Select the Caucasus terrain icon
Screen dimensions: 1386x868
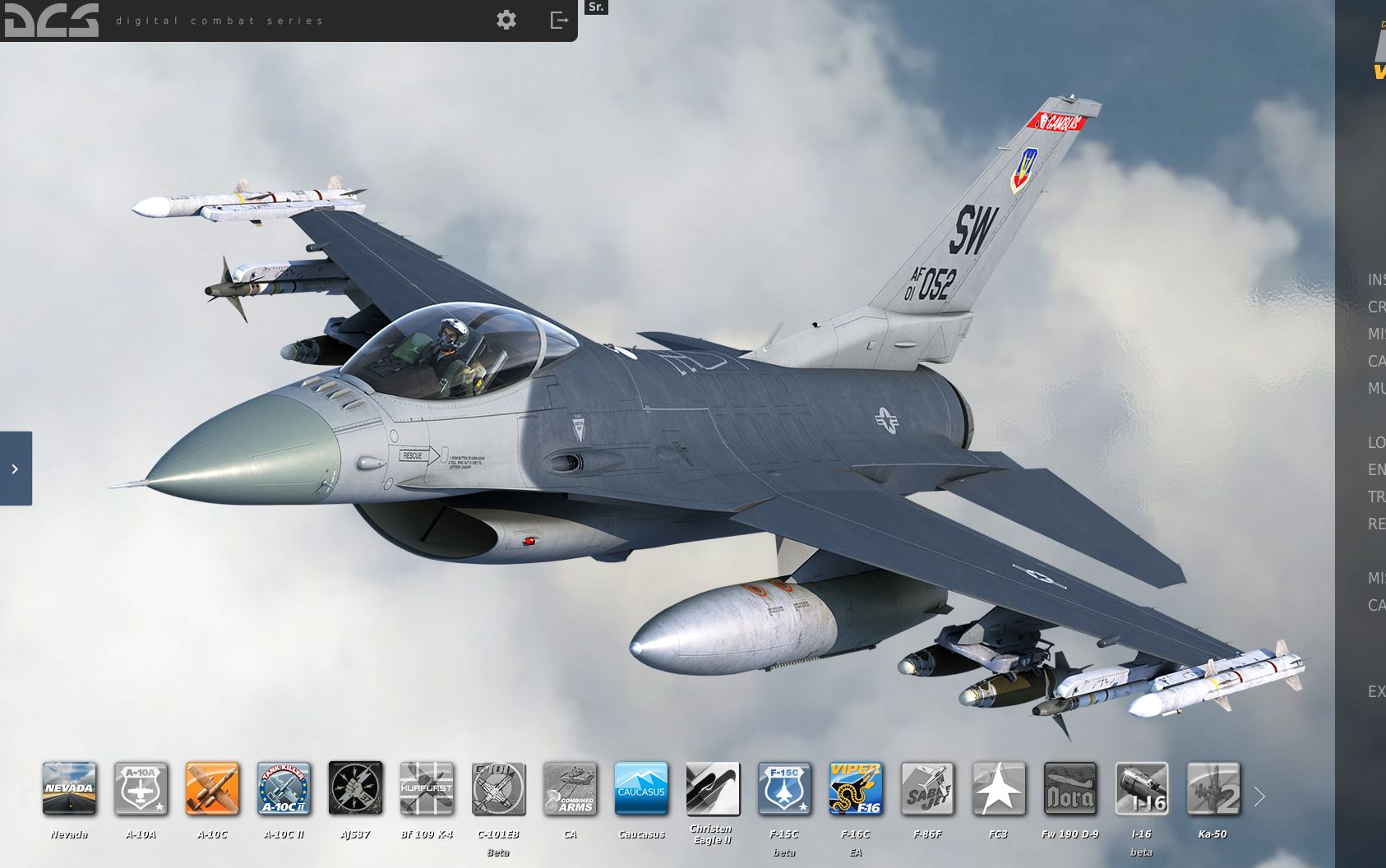(x=641, y=788)
